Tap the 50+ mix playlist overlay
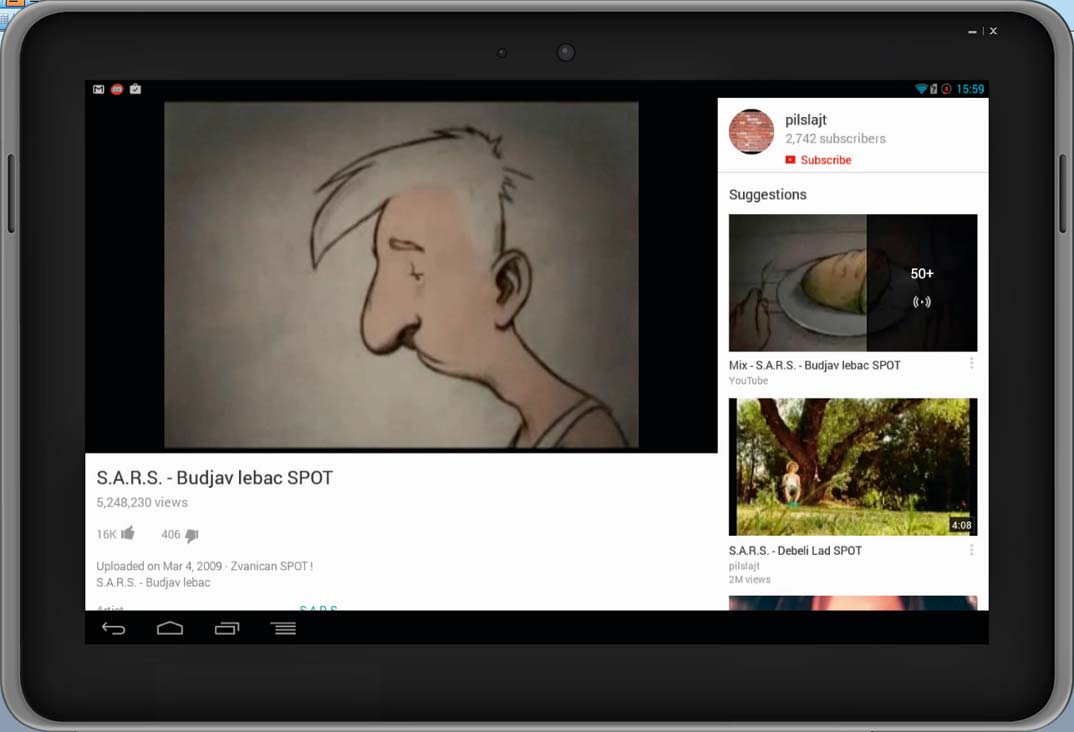This screenshot has height=732, width=1074. [x=922, y=283]
